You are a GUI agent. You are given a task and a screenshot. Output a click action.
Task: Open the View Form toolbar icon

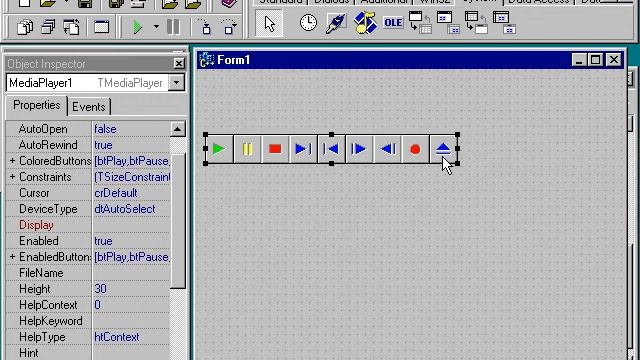[48, 28]
